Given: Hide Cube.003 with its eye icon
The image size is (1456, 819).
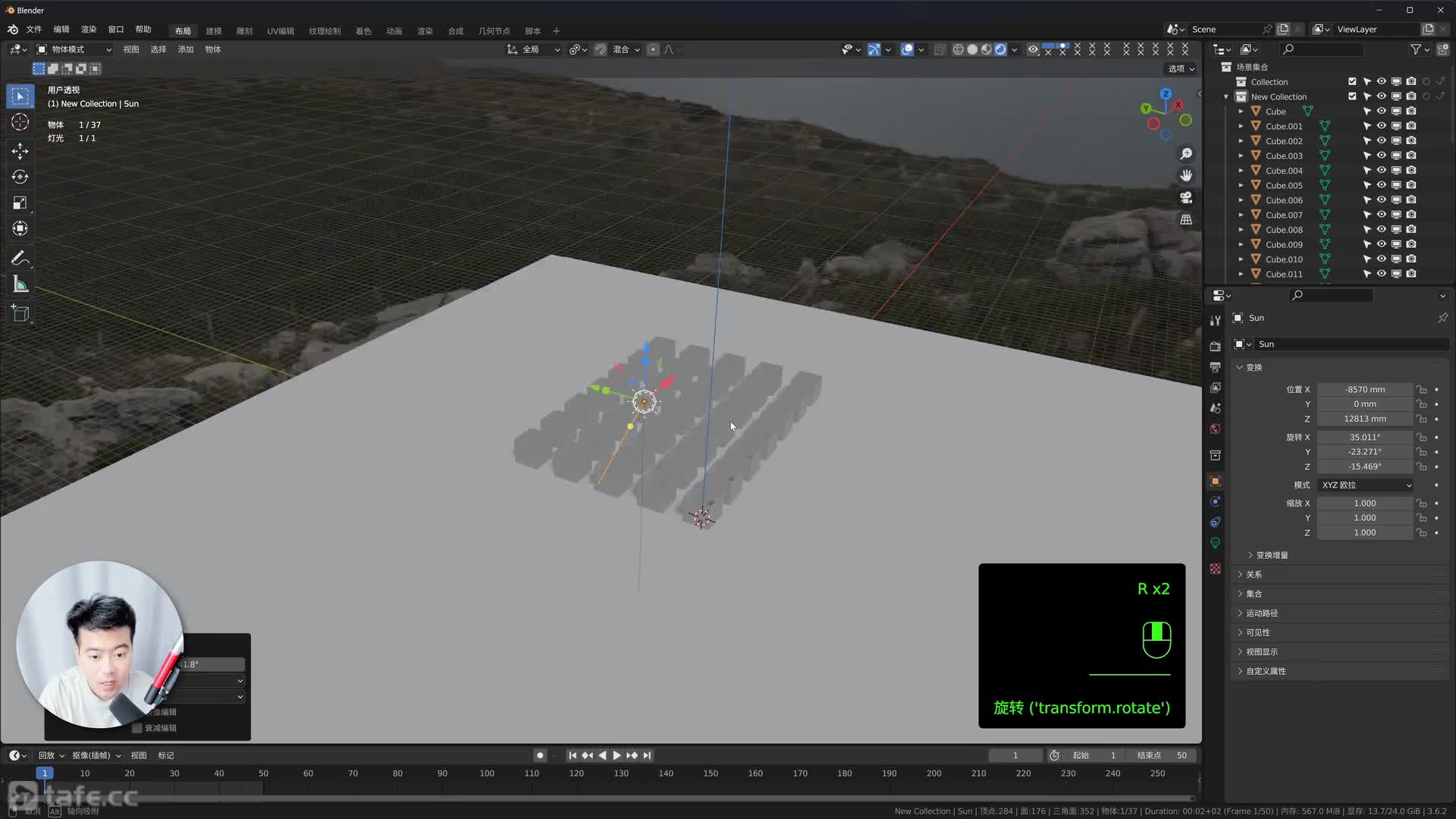Looking at the screenshot, I should (1381, 155).
